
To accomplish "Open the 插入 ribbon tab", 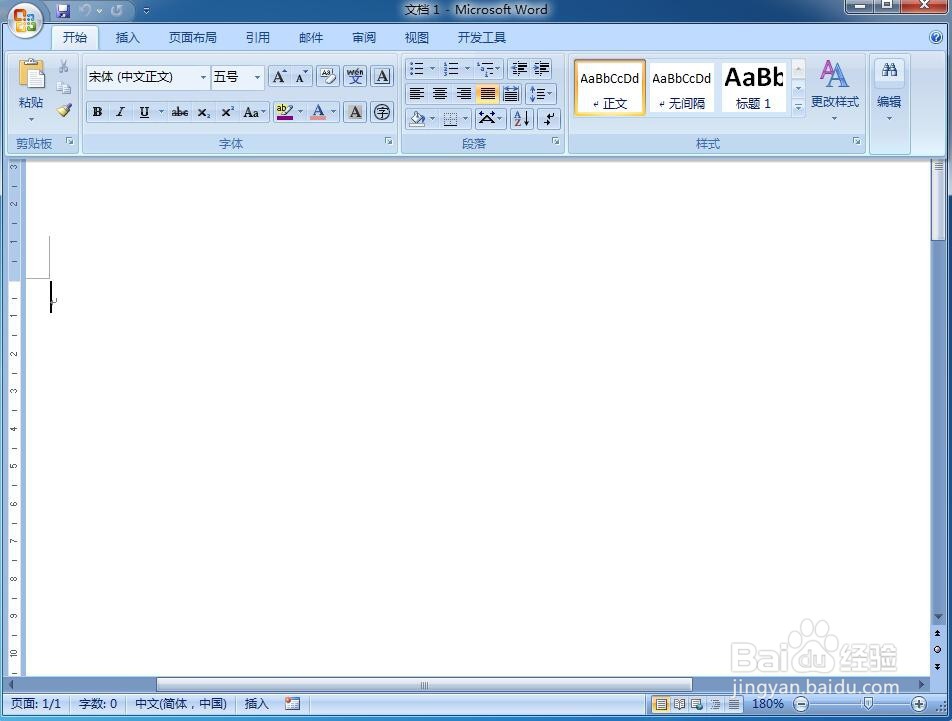I will coord(128,38).
